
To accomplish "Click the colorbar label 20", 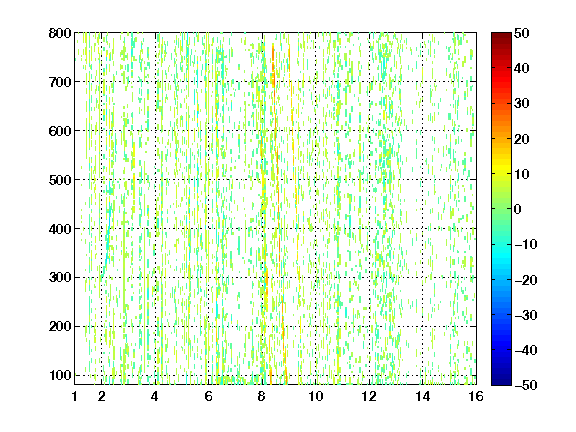I will (521, 139).
